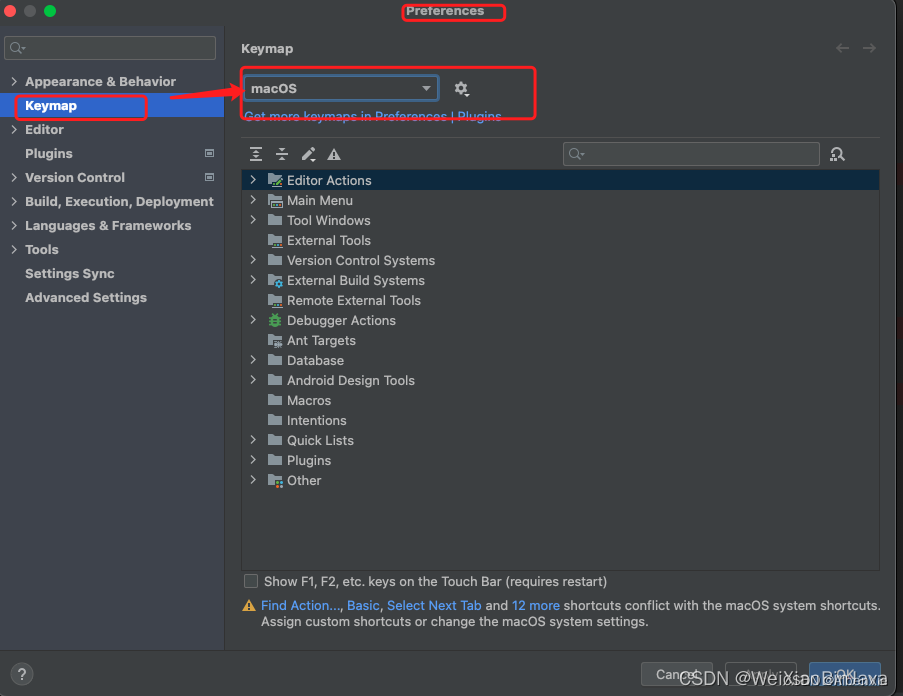Expand Database tree node
This screenshot has height=696, width=903.
point(253,360)
